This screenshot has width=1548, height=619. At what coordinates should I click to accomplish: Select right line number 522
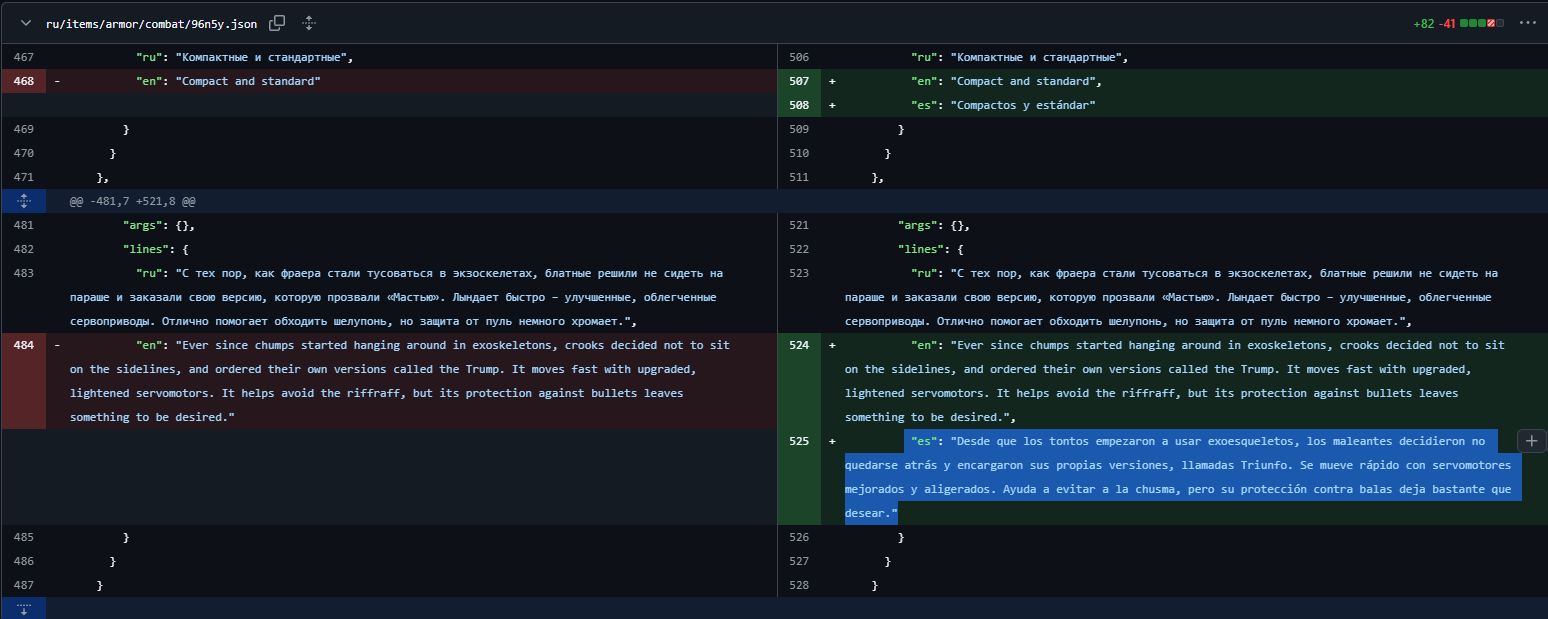coord(799,249)
